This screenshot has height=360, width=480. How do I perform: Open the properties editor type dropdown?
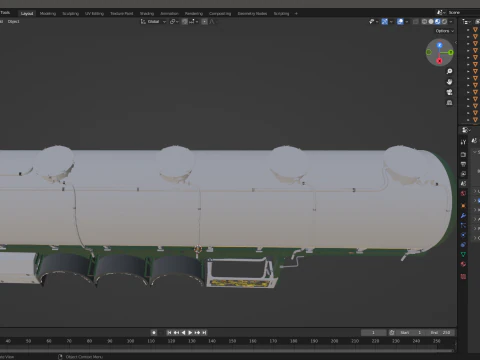tap(466, 130)
